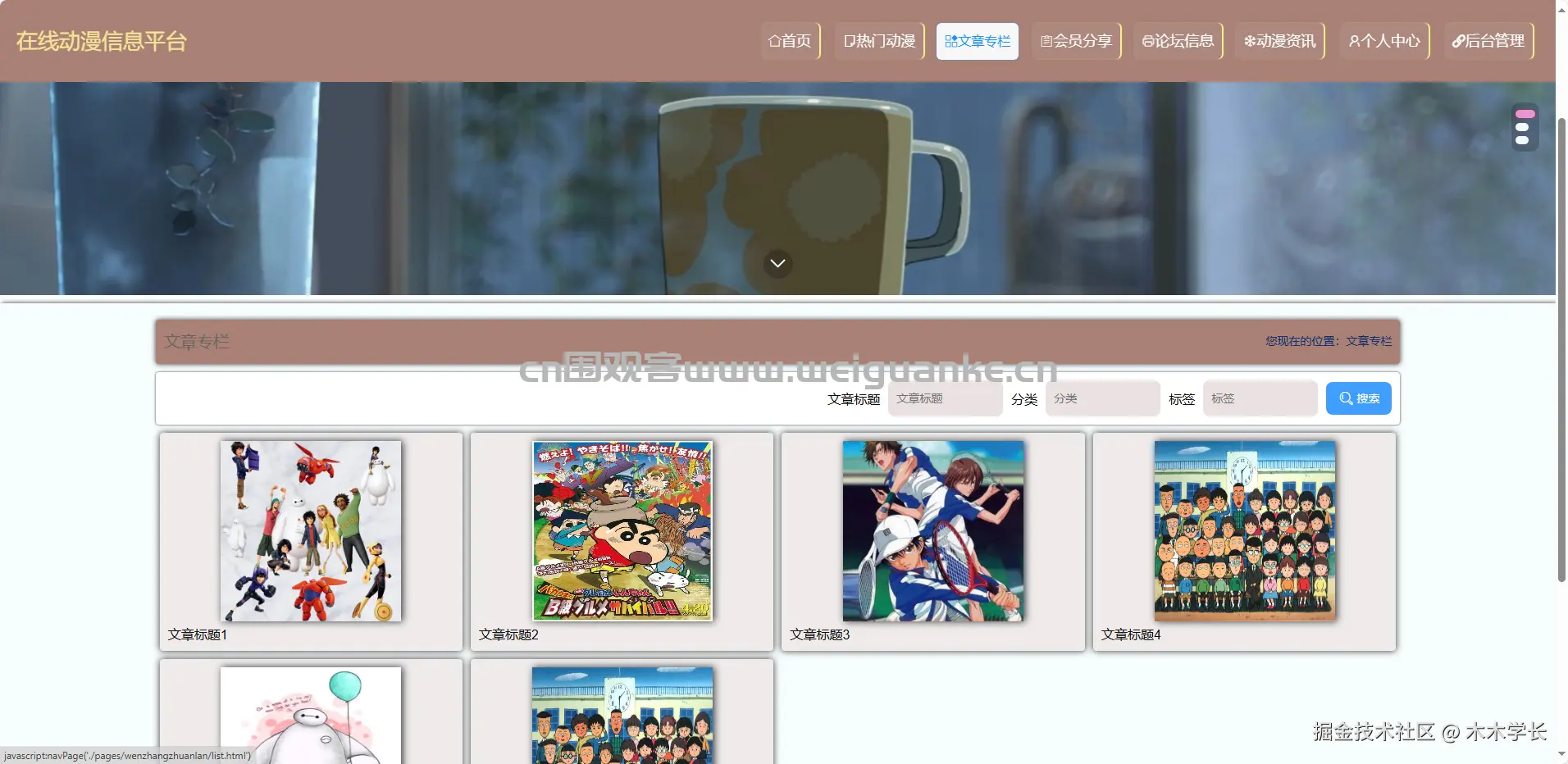Go to 热门动漫 in the navigation
The image size is (1568, 764).
pyautogui.click(x=880, y=41)
